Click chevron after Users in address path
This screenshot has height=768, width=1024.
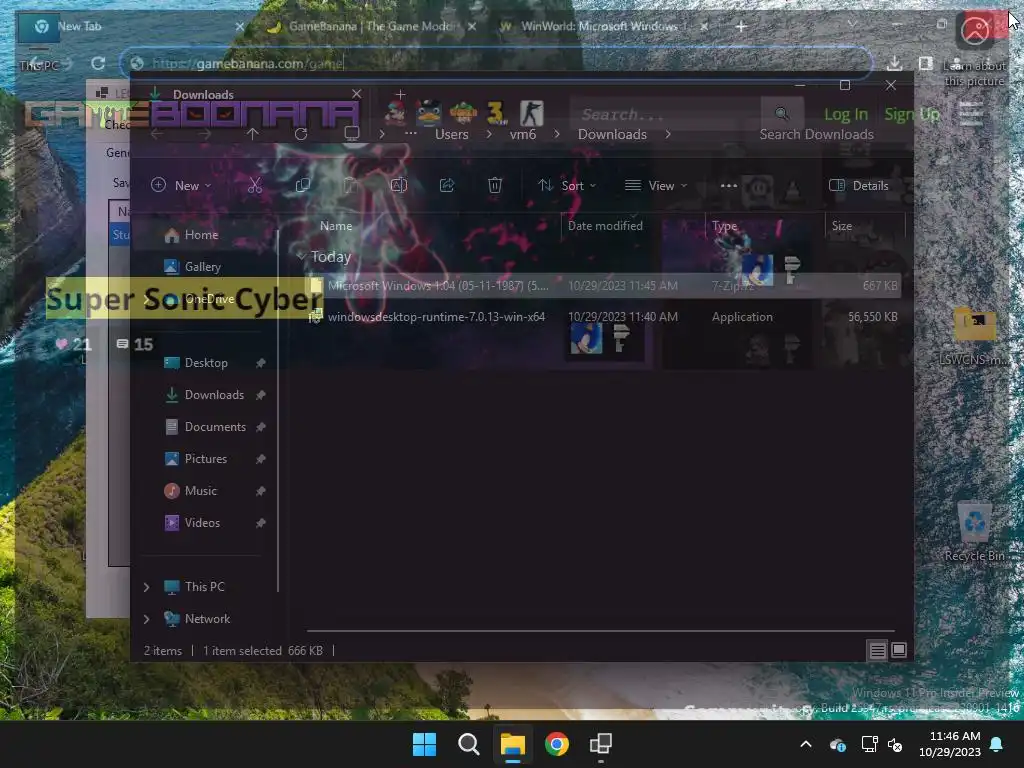tap(489, 134)
